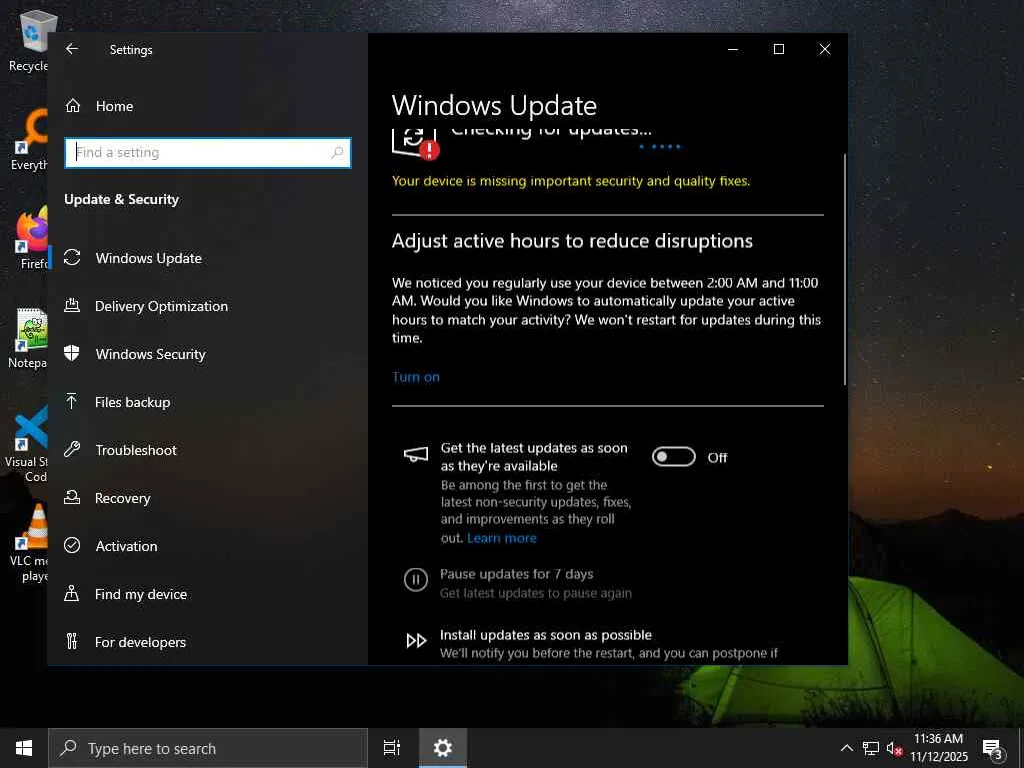
Task: Click the missing security fixes warning text
Action: coord(571,181)
